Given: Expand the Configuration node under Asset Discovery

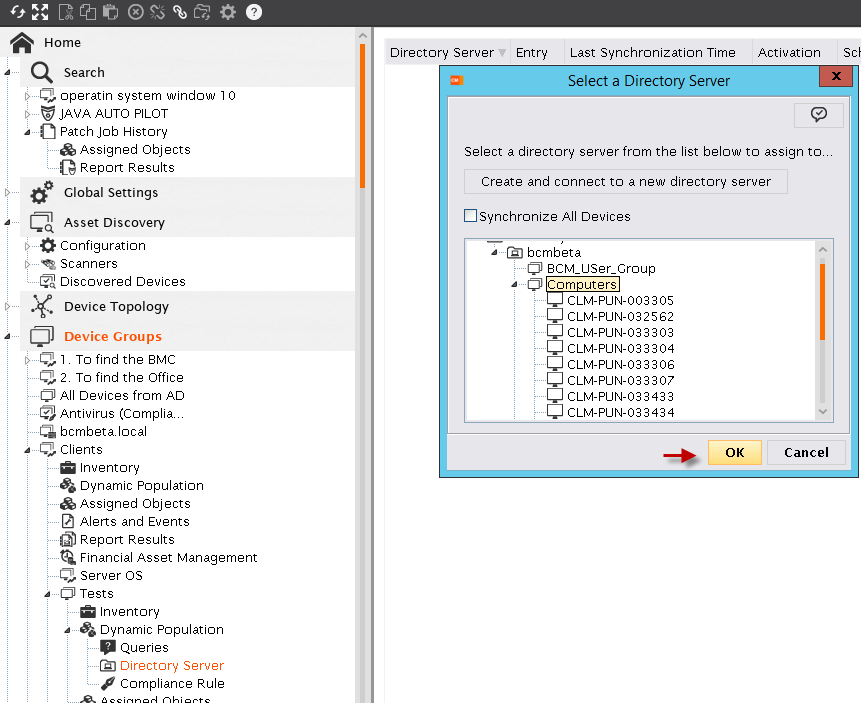Looking at the screenshot, I should point(27,246).
